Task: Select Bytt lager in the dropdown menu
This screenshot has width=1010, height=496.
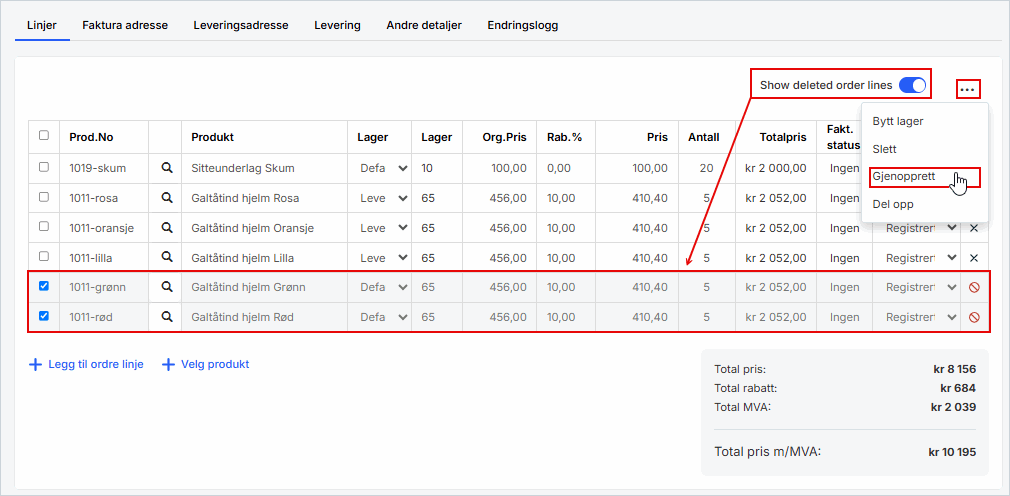Action: 898,121
